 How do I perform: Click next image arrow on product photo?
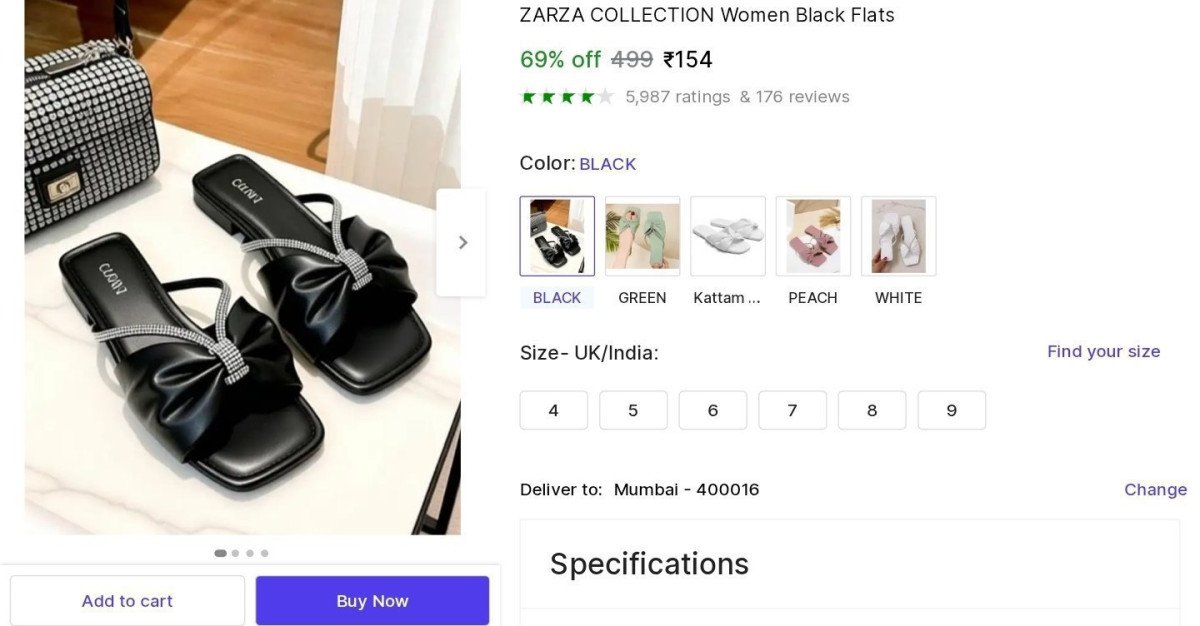pyautogui.click(x=461, y=242)
